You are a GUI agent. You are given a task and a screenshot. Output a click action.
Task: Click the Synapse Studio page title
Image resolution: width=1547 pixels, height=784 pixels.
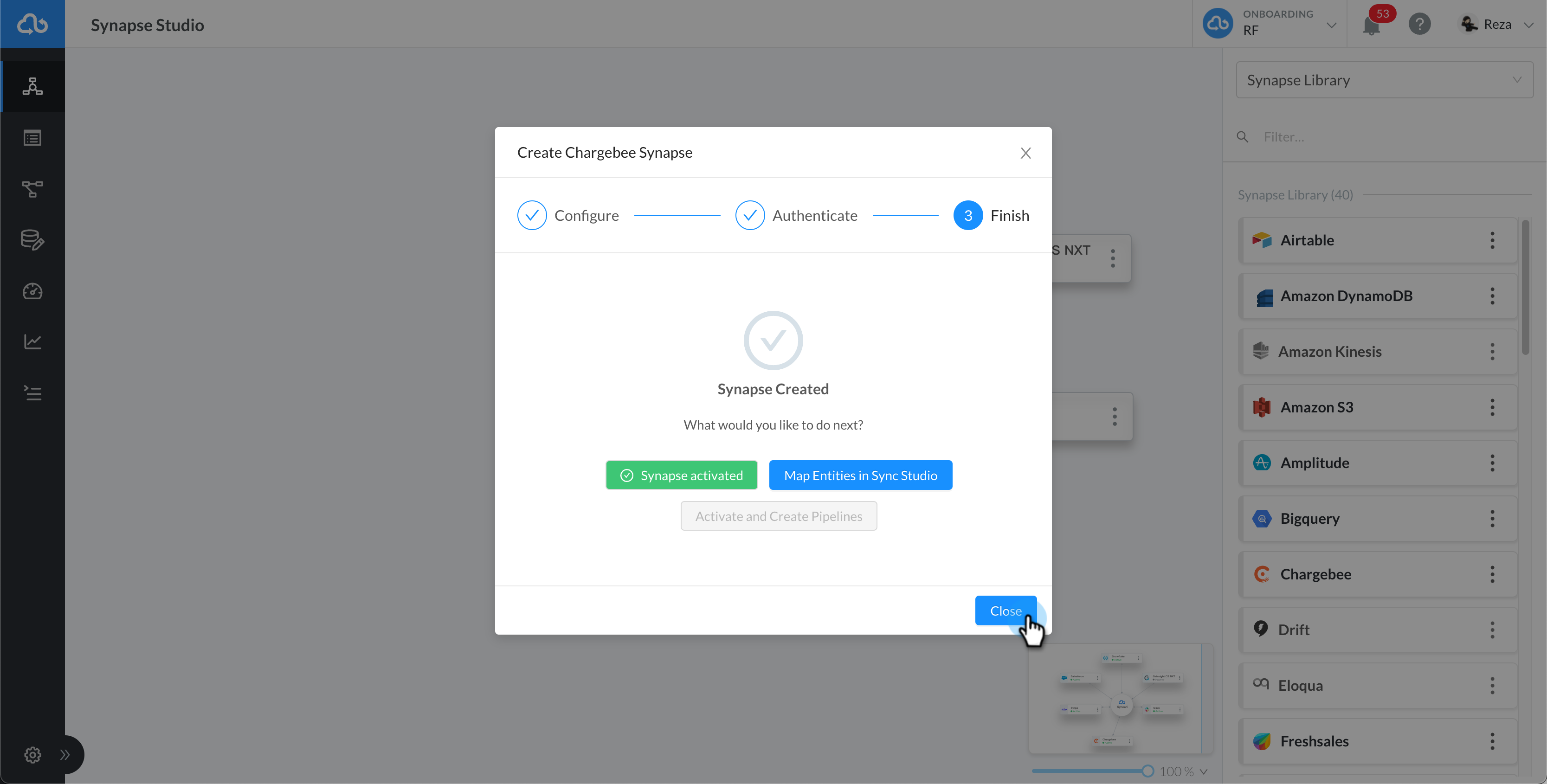point(147,25)
